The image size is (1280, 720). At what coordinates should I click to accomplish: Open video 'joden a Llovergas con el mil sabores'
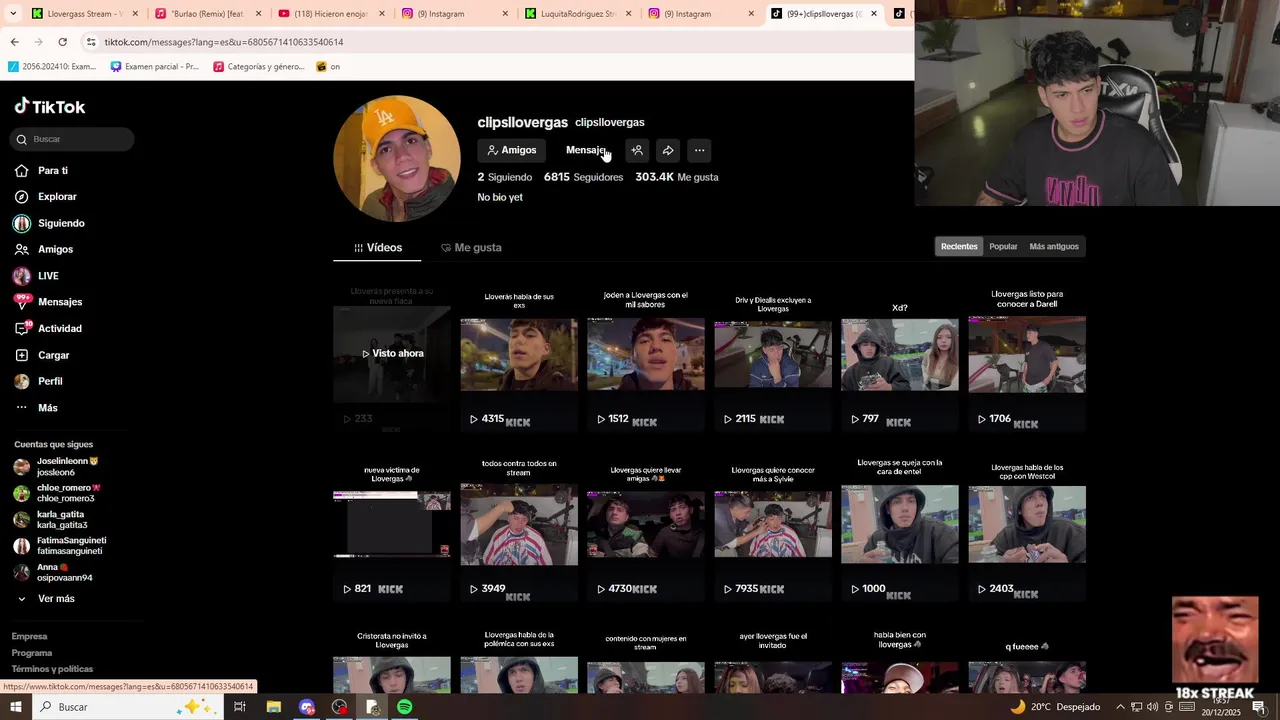coord(646,354)
